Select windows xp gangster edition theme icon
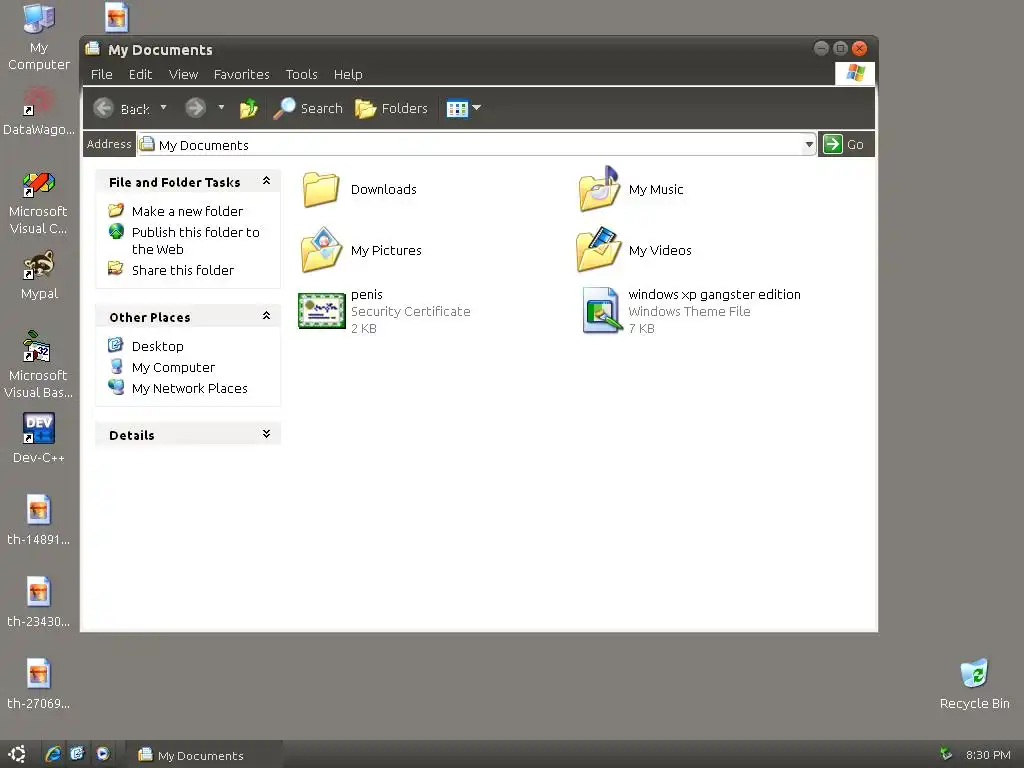The height and width of the screenshot is (768, 1024). coord(600,310)
